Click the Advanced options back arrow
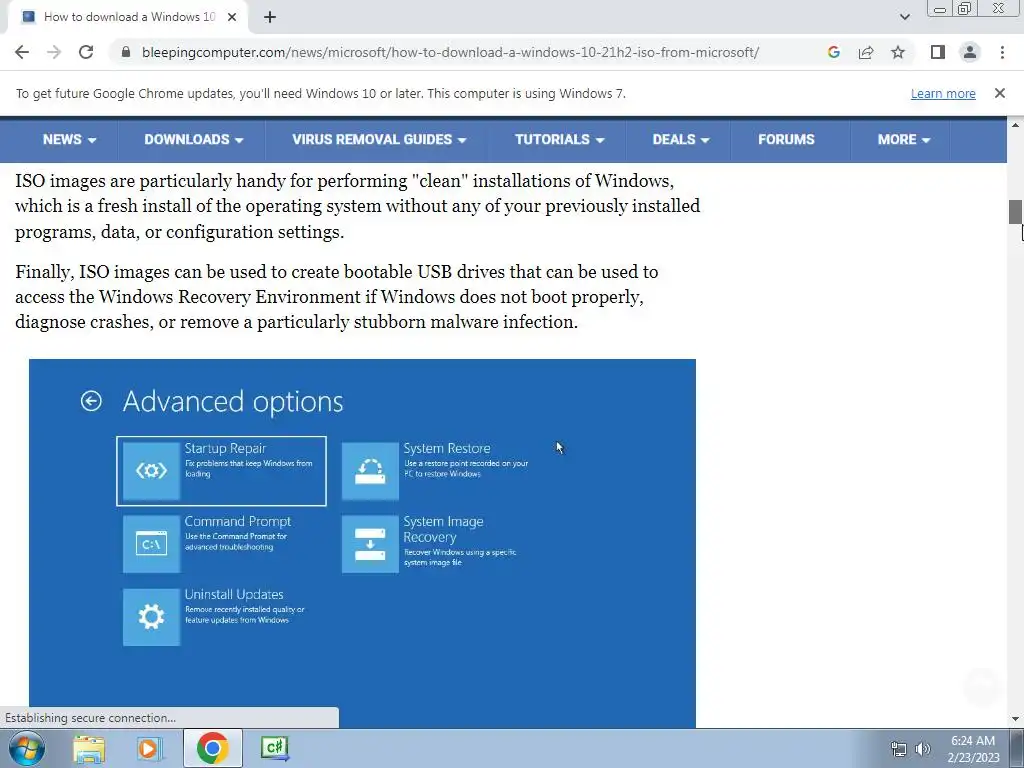Screen dimensions: 1024x768 pos(91,401)
